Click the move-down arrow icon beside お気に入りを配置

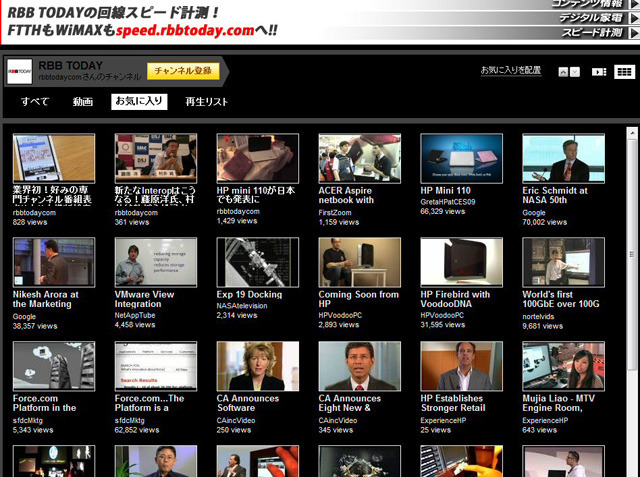point(575,72)
